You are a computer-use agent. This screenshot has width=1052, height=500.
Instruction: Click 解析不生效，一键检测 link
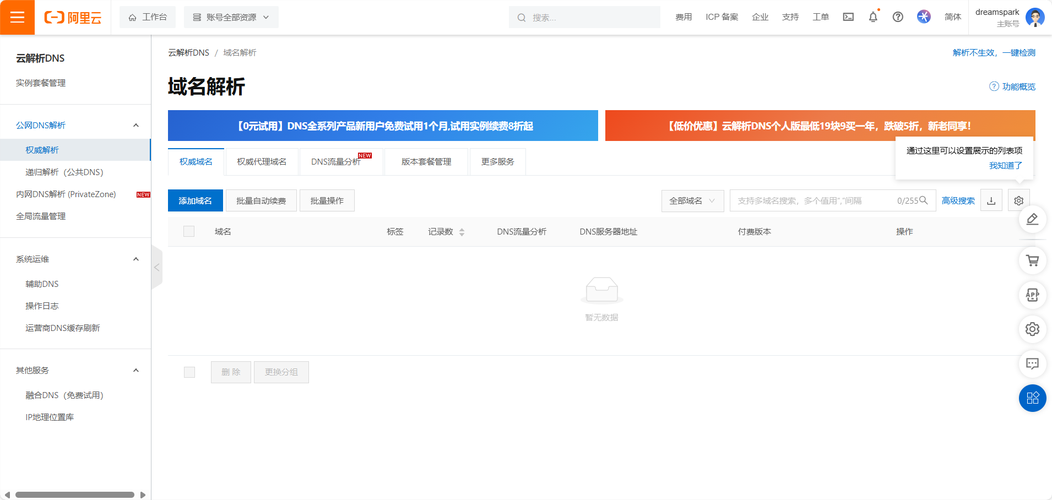994,52
